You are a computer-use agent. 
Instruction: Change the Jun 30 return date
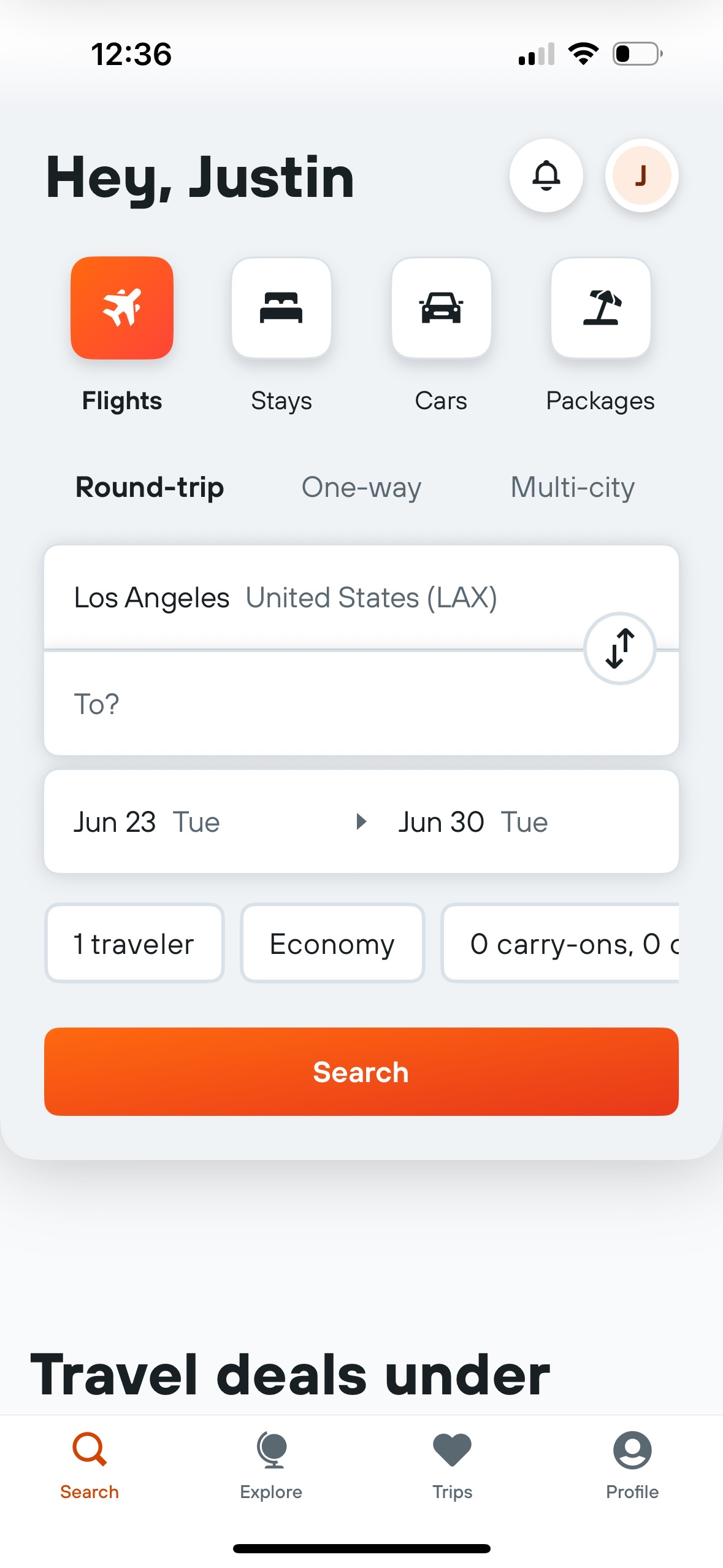[x=473, y=822]
